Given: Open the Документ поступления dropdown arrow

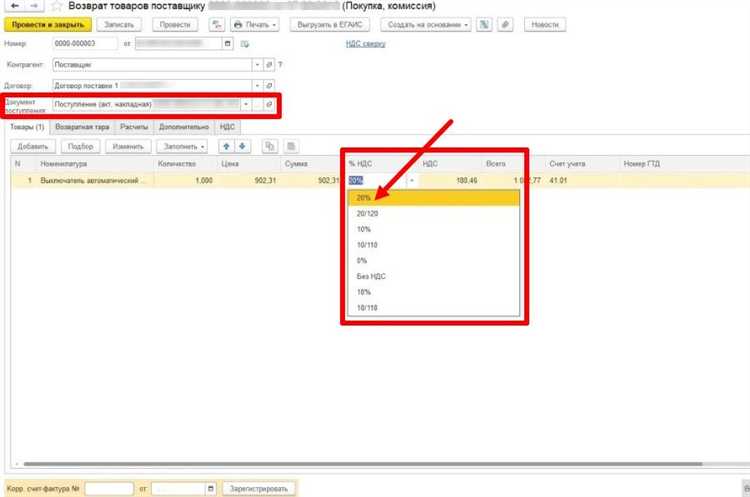Looking at the screenshot, I should [246, 104].
